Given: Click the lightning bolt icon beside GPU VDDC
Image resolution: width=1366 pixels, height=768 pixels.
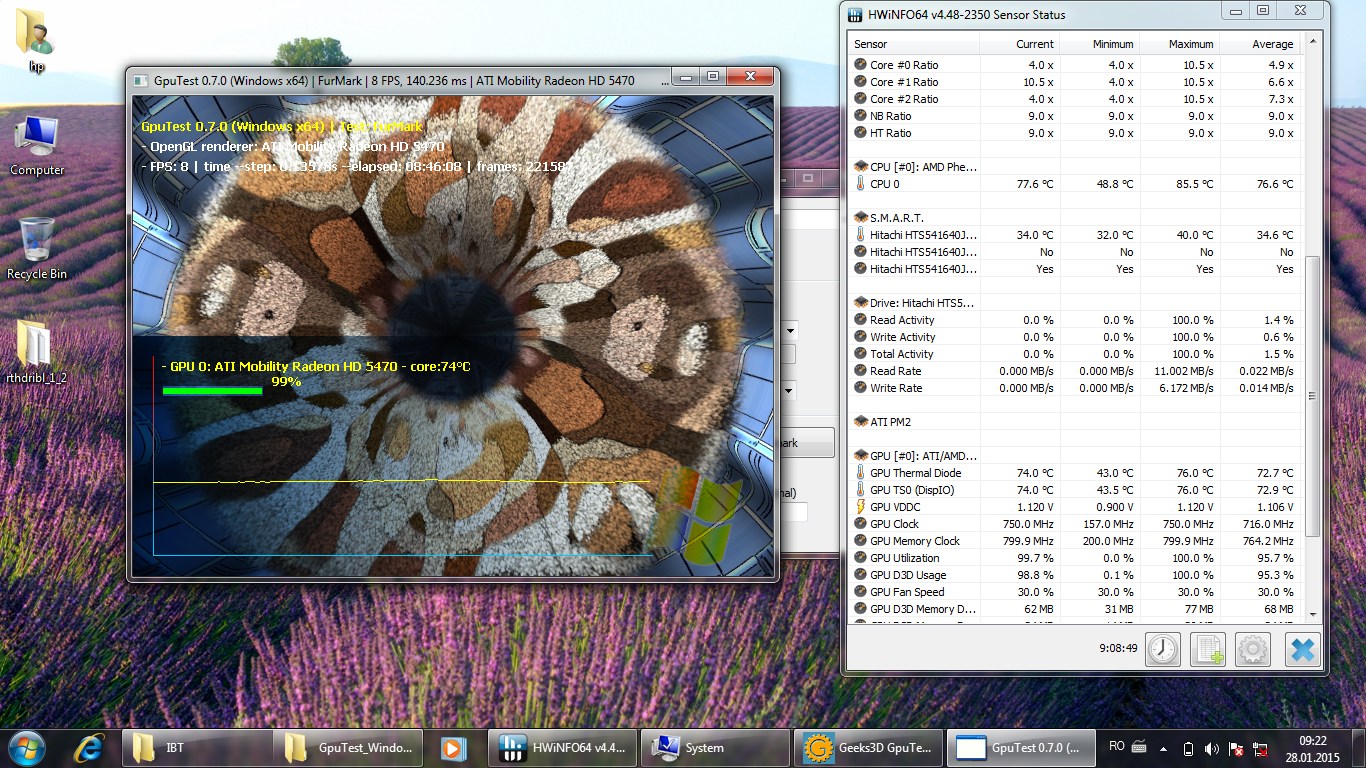Looking at the screenshot, I should [860, 507].
